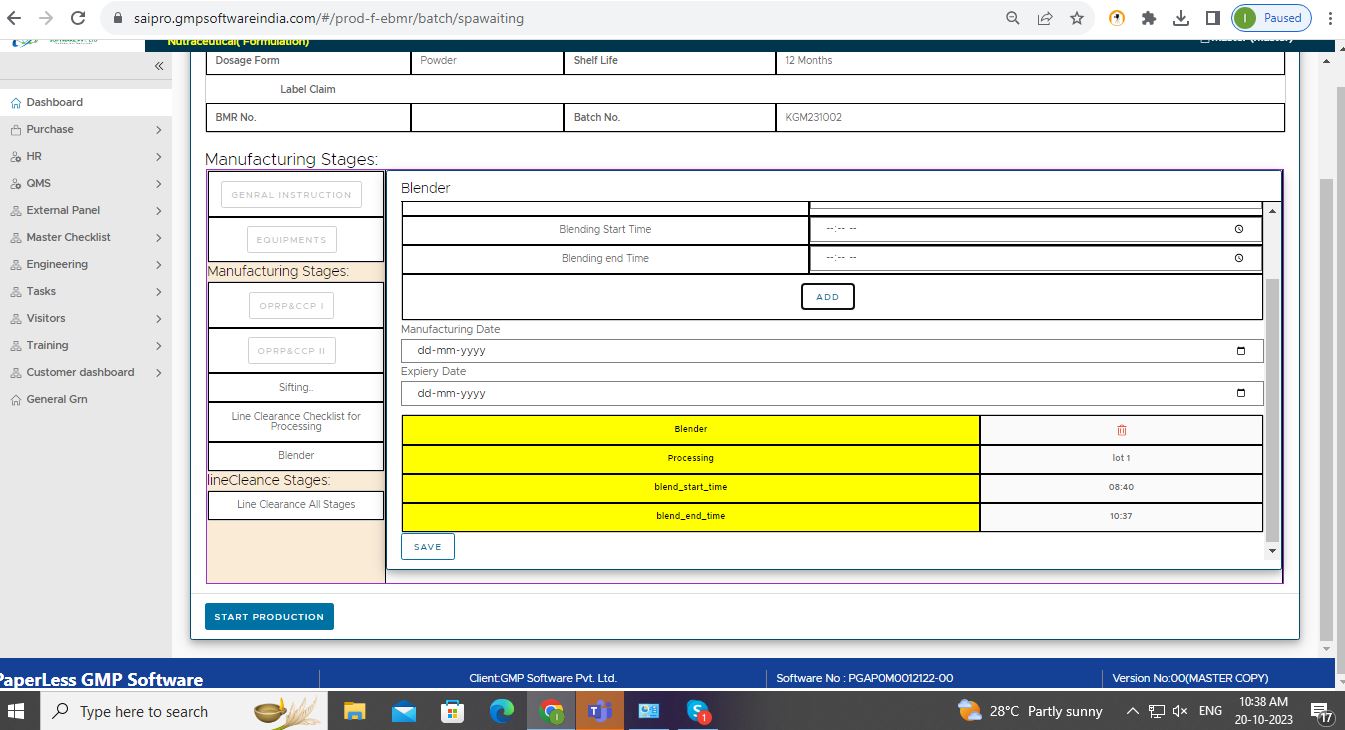
Task: Select Line Clearance All Stages
Action: [x=296, y=504]
